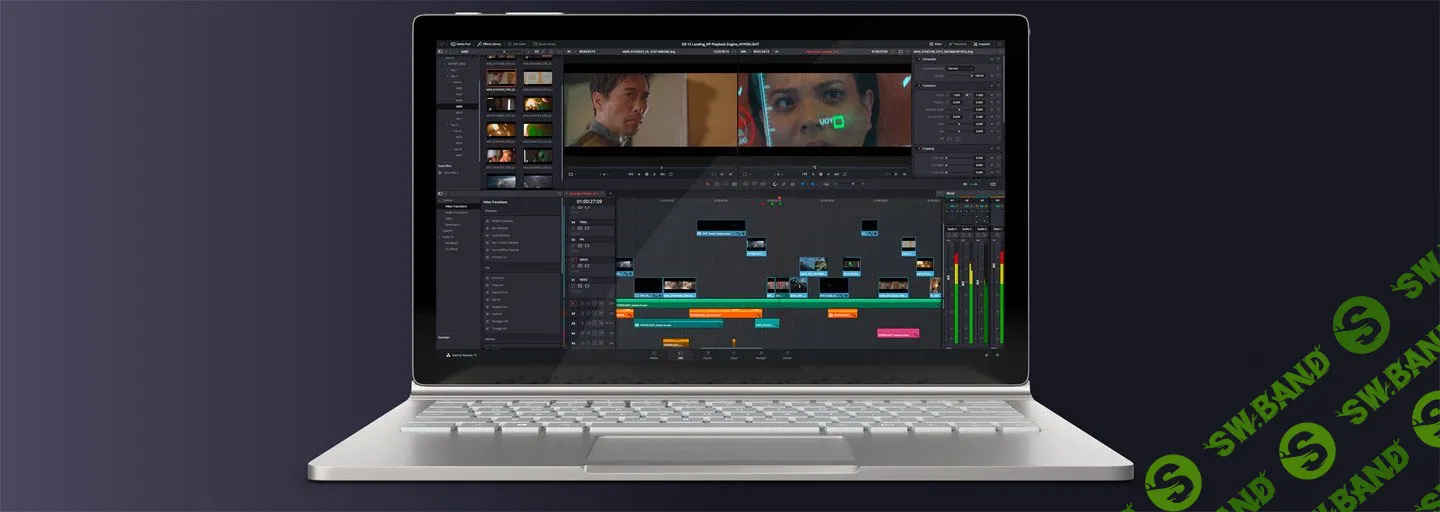Screen dimensions: 1440x512
Task: Switch to the Deliver page
Action: [x=787, y=355]
